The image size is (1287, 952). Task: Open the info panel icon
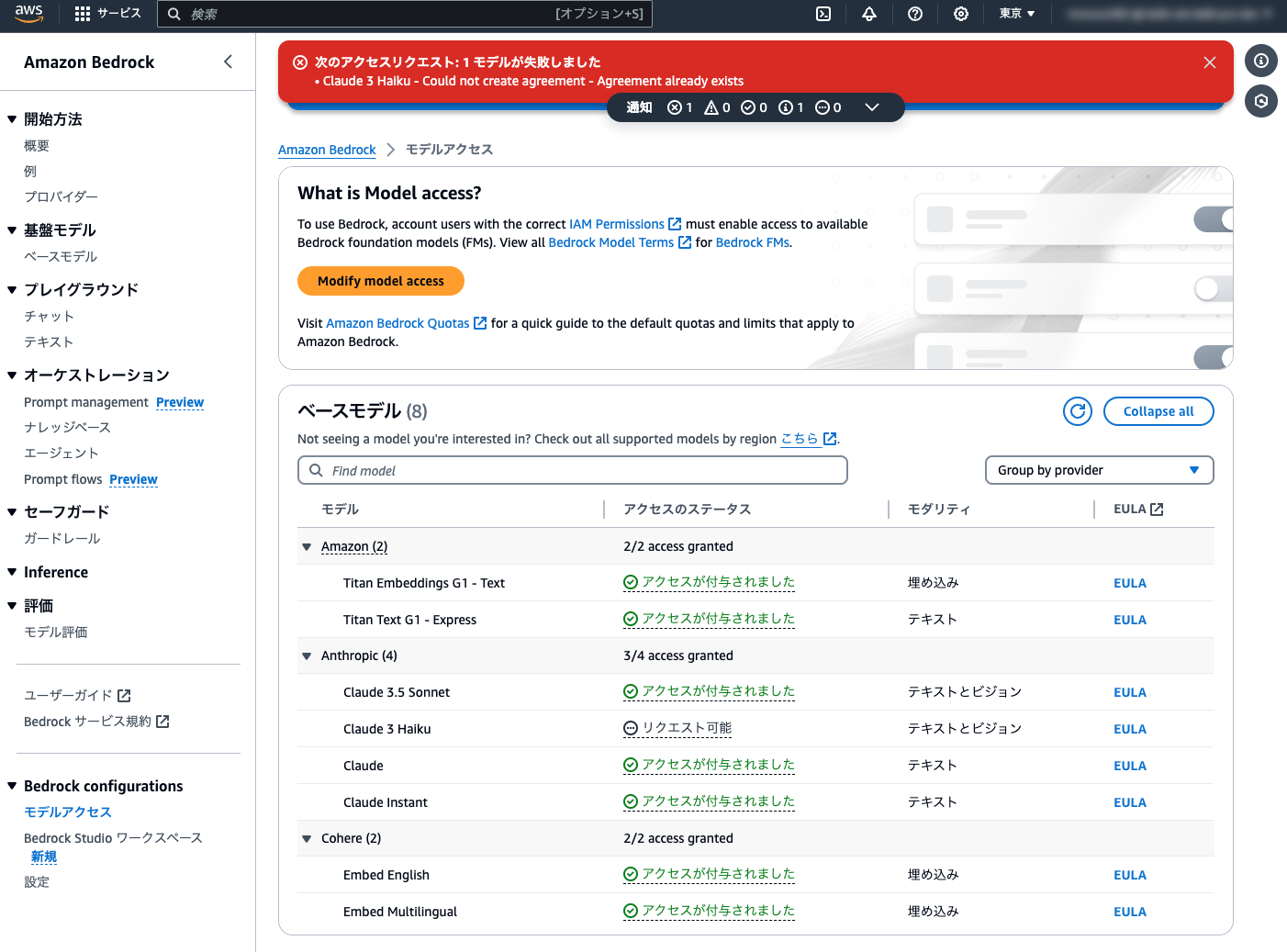click(x=1261, y=61)
